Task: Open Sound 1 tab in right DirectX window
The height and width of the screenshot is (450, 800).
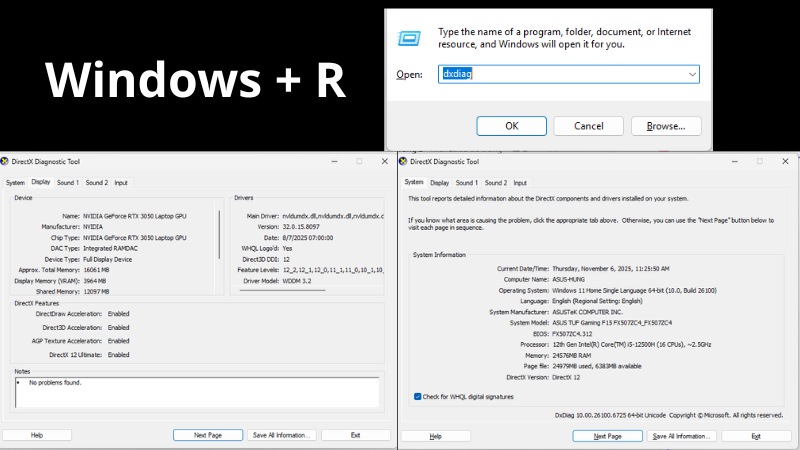Action: [467, 183]
